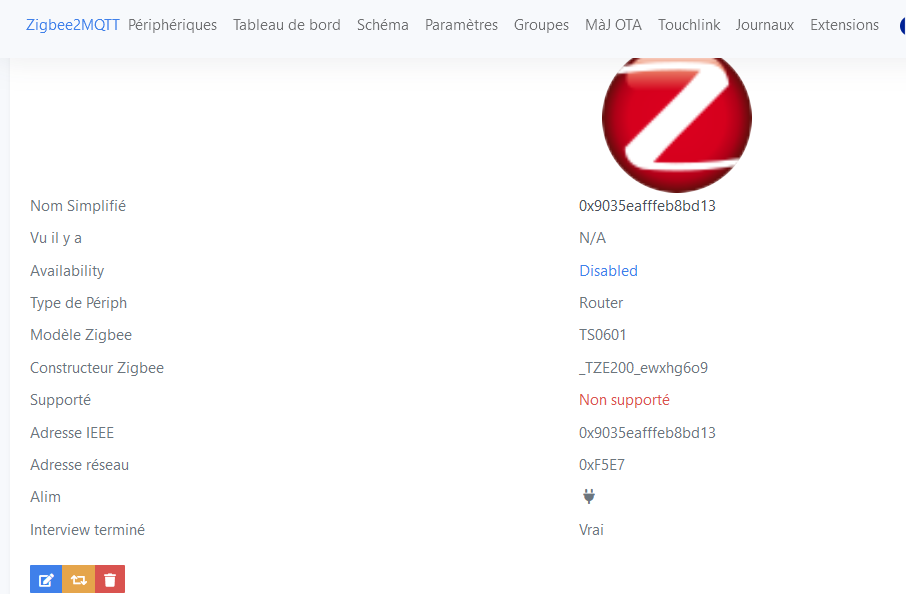The width and height of the screenshot is (906, 594).
Task: Click the power plug icon
Action: pyautogui.click(x=588, y=496)
